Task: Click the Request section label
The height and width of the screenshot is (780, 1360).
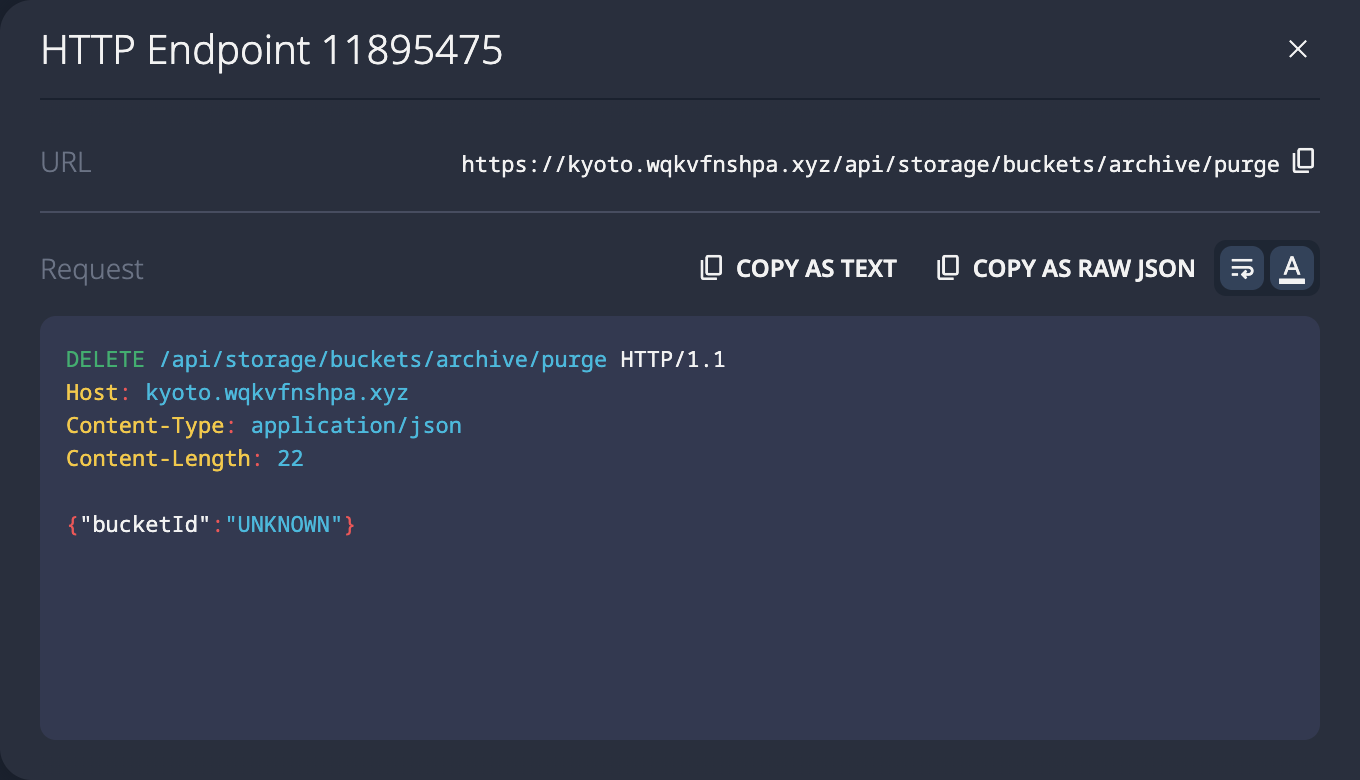Action: coord(92,269)
